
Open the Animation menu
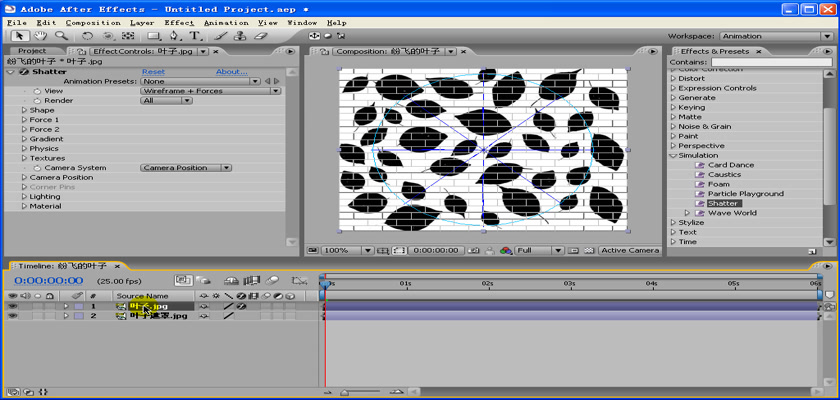226,23
